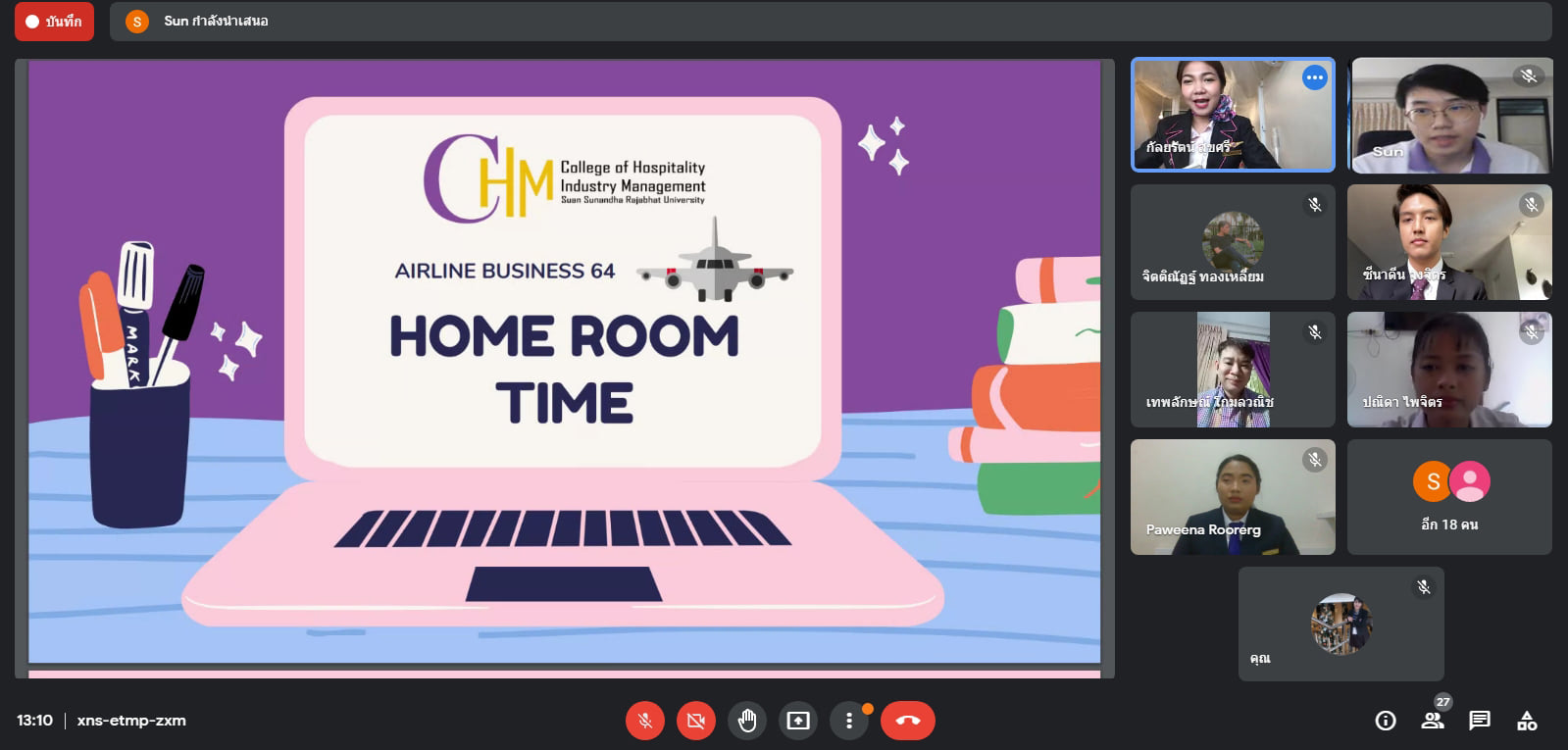This screenshot has width=1568, height=750.
Task: Turn on the camera
Action: (696, 722)
